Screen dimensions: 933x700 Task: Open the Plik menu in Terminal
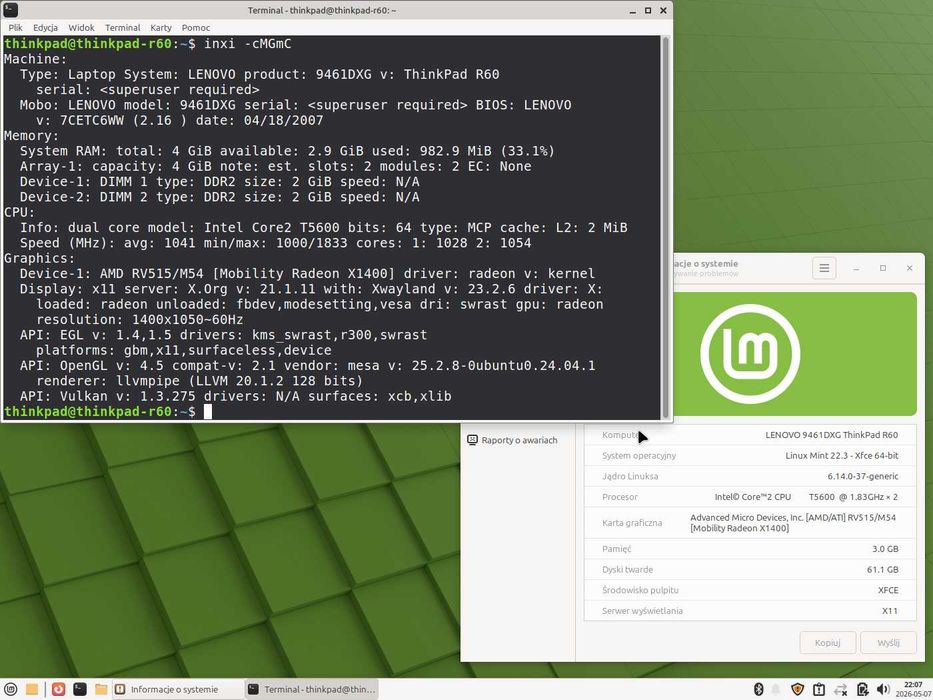(x=15, y=27)
